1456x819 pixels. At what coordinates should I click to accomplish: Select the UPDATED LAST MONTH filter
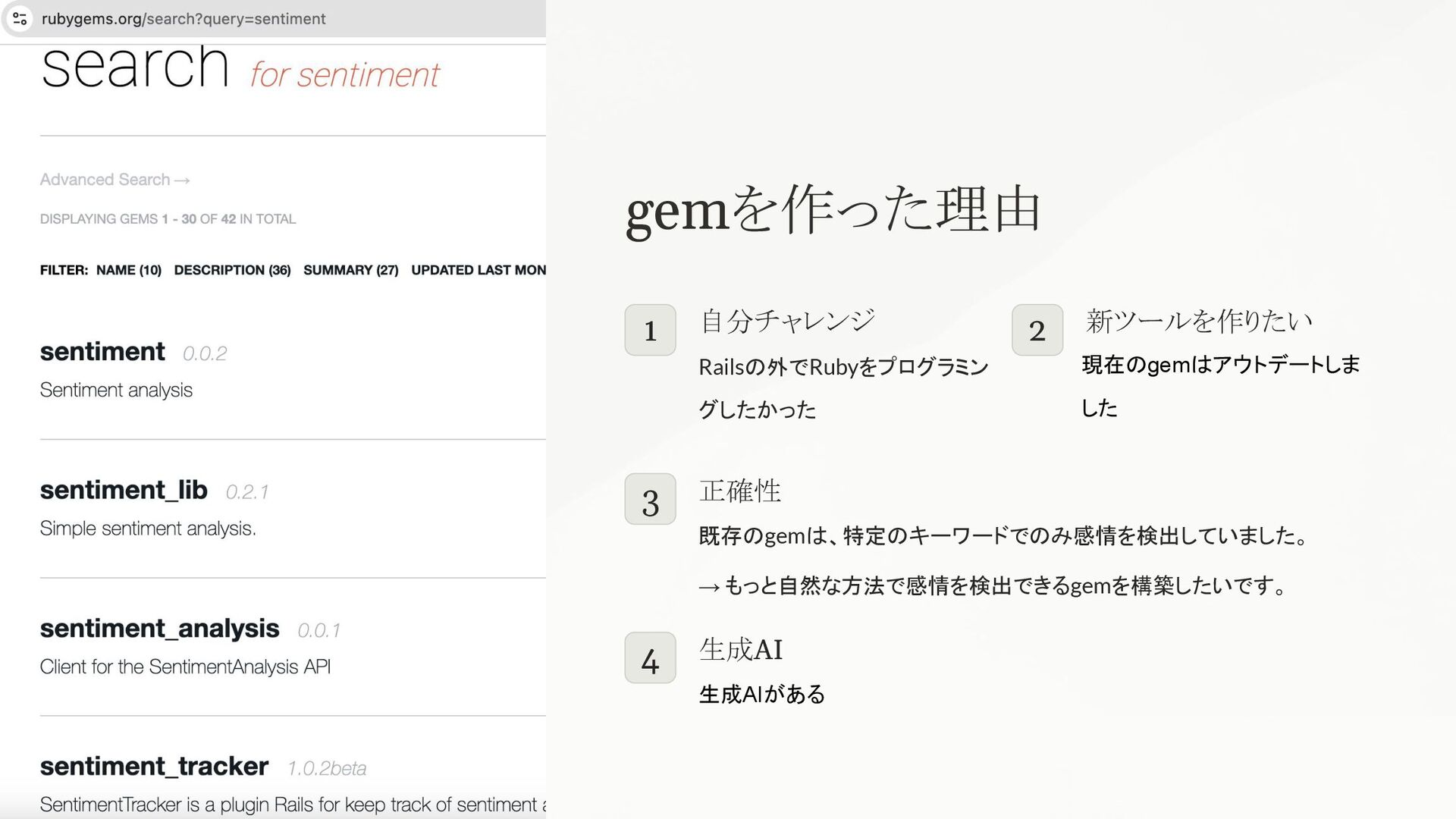478,270
